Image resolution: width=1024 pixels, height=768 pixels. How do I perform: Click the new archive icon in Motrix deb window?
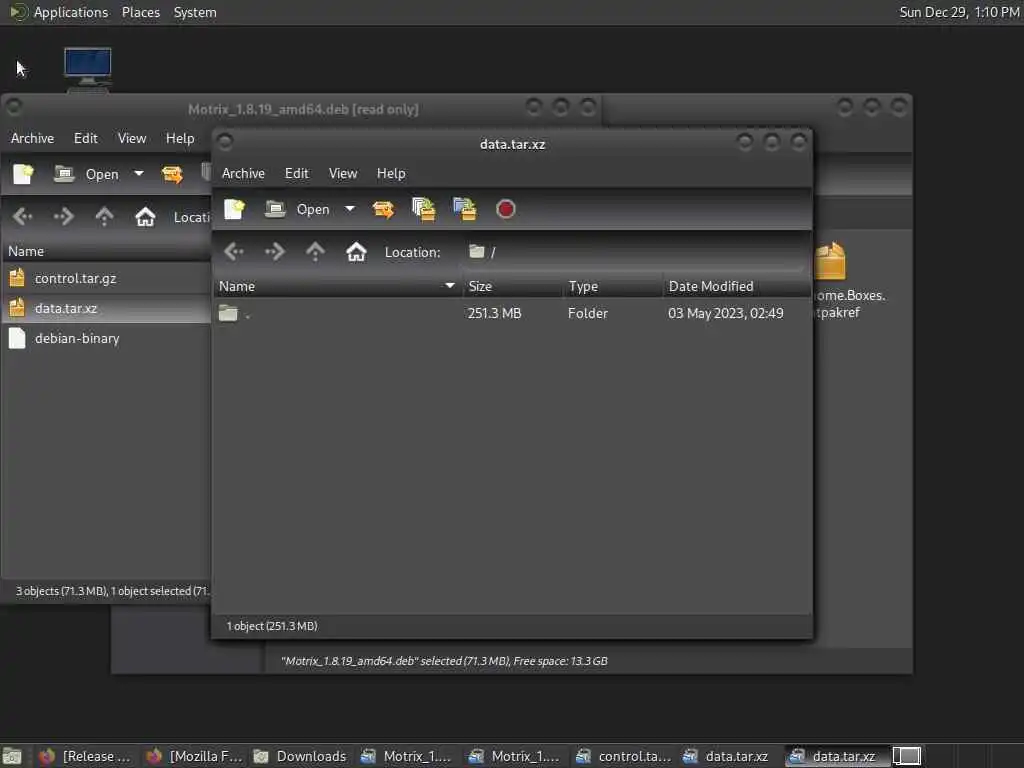pos(23,174)
